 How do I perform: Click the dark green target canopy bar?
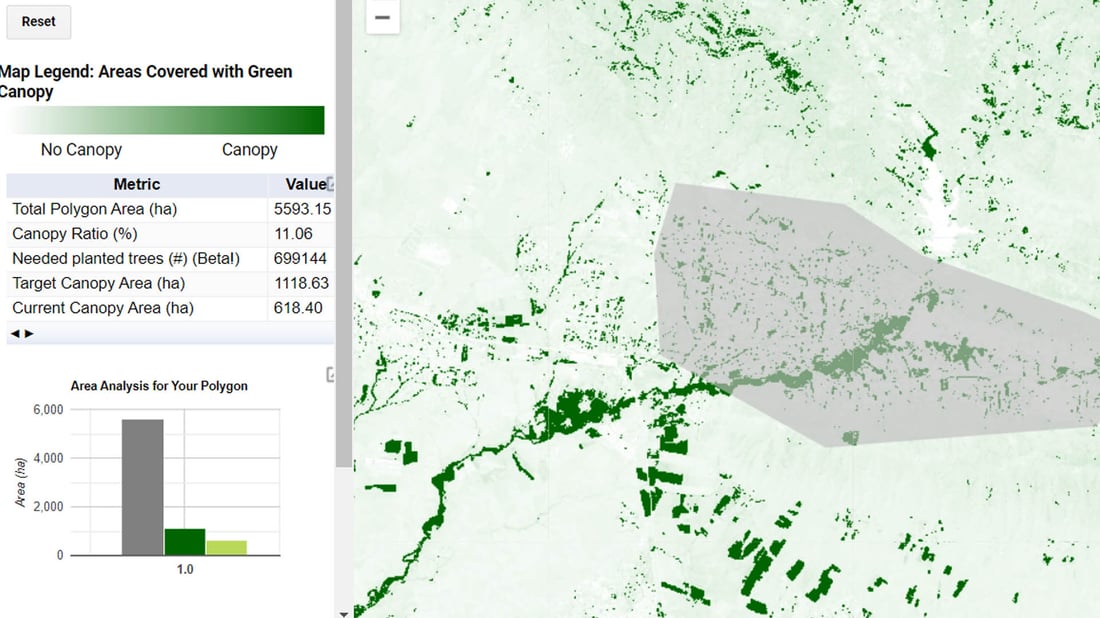(x=185, y=541)
